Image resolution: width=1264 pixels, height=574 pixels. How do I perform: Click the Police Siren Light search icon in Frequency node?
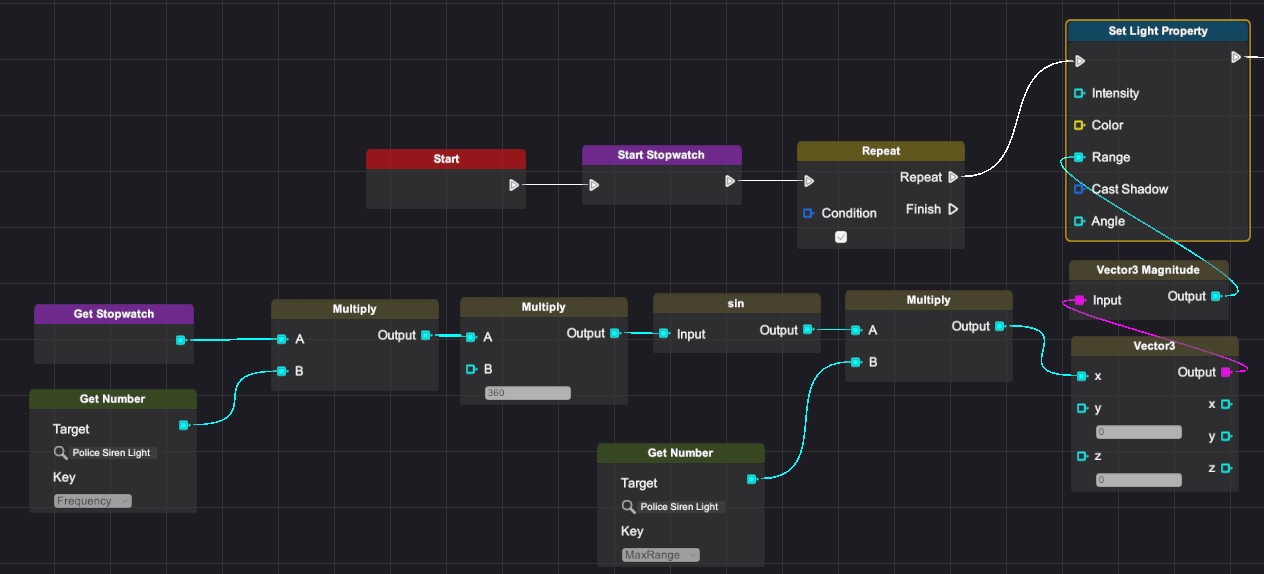[x=60, y=453]
